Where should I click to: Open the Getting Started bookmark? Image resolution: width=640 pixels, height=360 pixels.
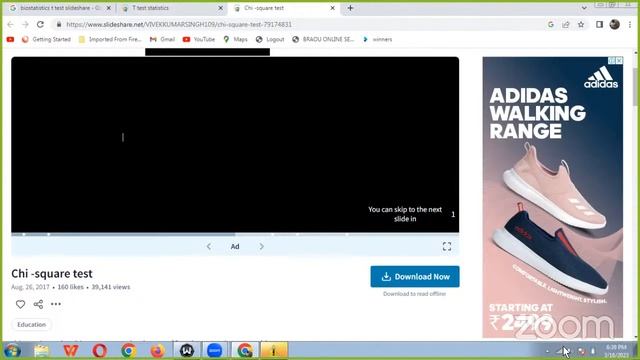(x=47, y=39)
